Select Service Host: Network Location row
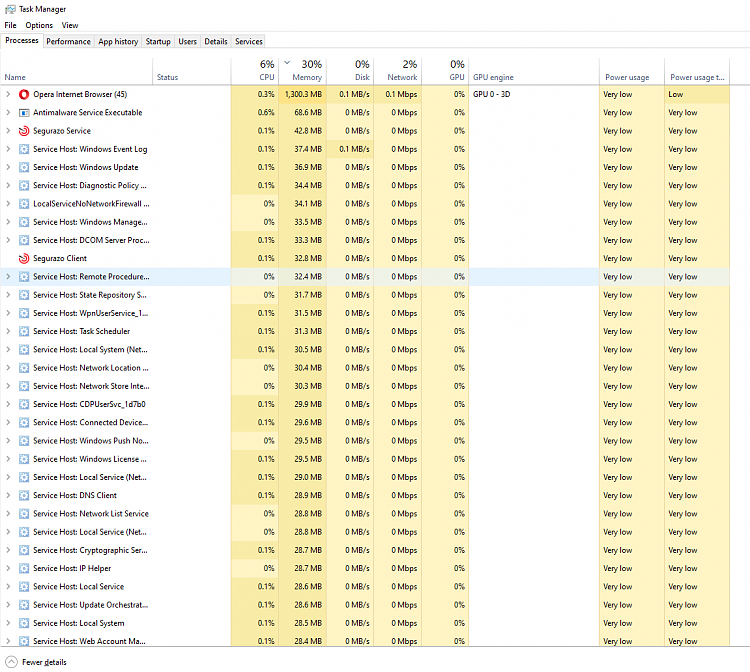This screenshot has width=750, height=672. point(365,368)
